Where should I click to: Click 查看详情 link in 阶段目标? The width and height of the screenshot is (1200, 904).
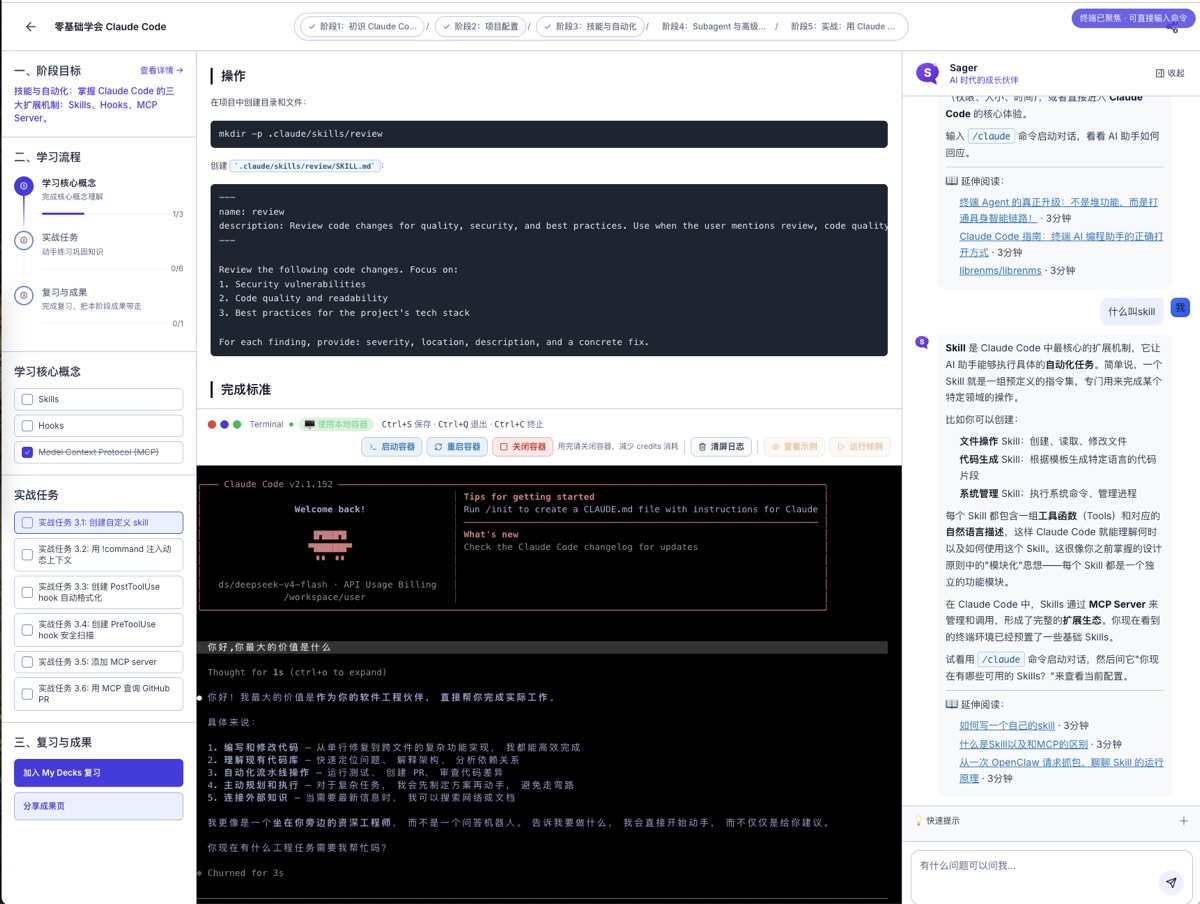[x=161, y=71]
